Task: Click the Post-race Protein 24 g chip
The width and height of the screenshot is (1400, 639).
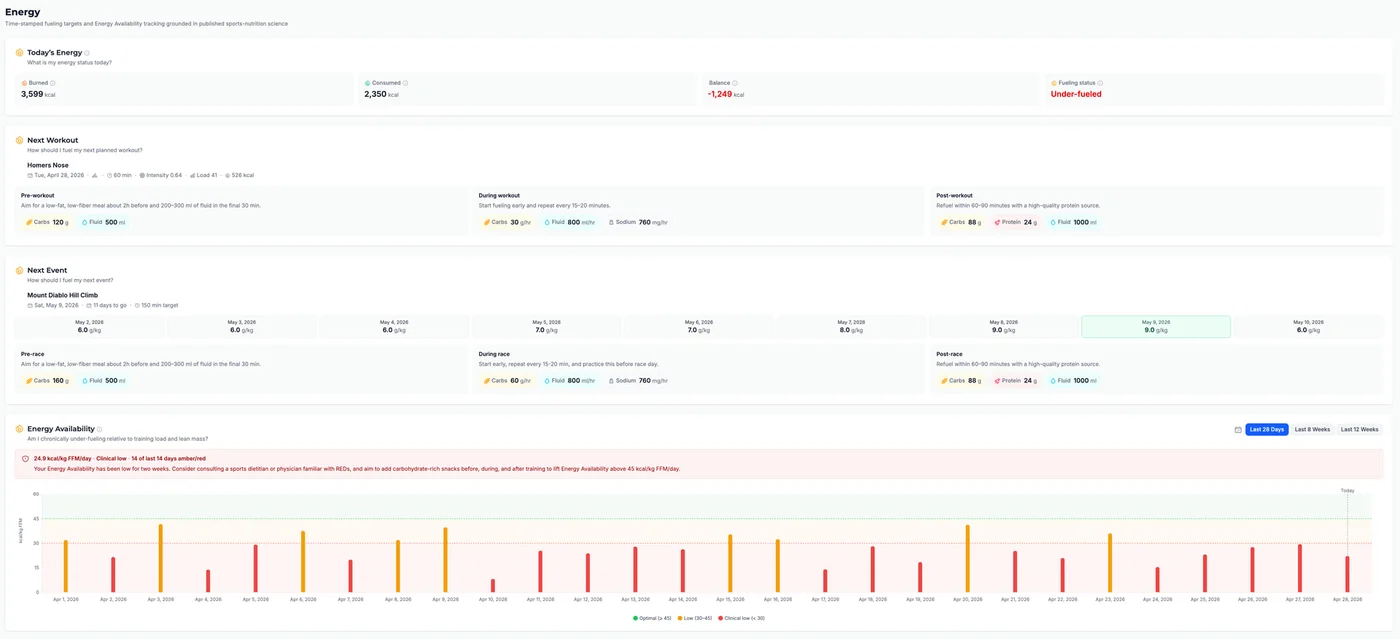Action: click(x=1017, y=381)
